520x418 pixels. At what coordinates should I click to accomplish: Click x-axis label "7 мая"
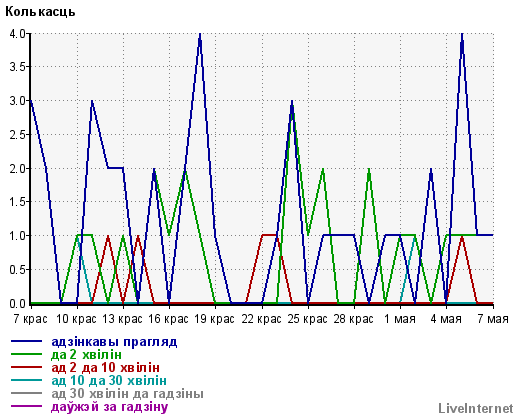tap(493, 319)
